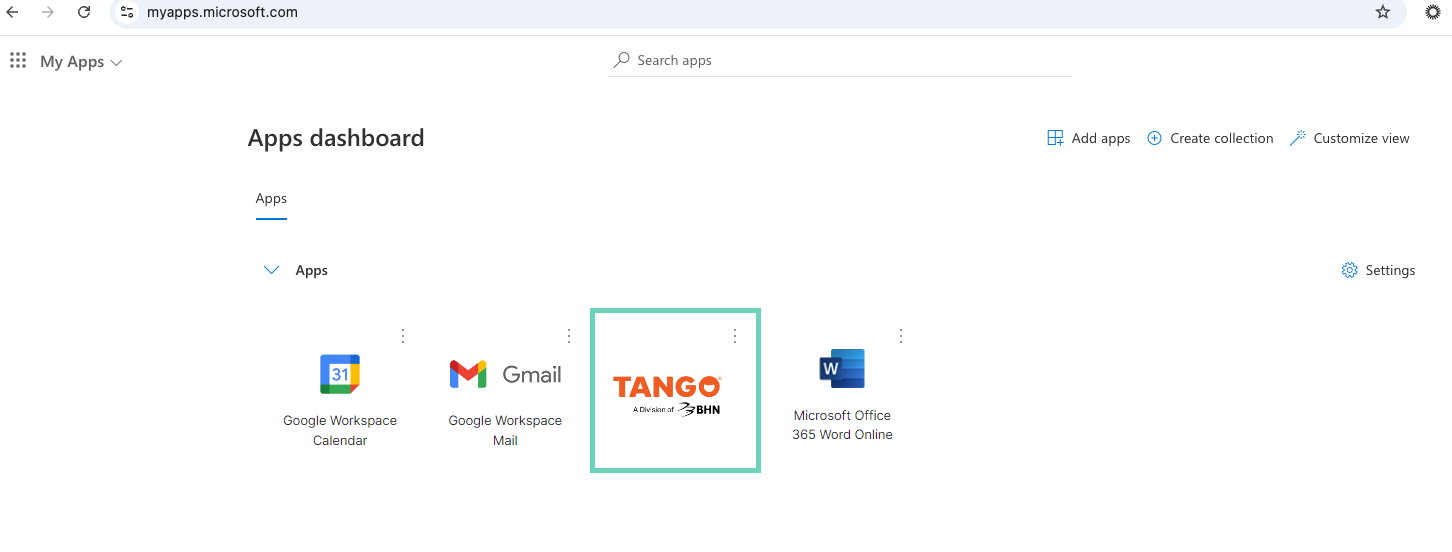Click the Google Workspace Calendar label
This screenshot has height=552, width=1452.
[340, 431]
